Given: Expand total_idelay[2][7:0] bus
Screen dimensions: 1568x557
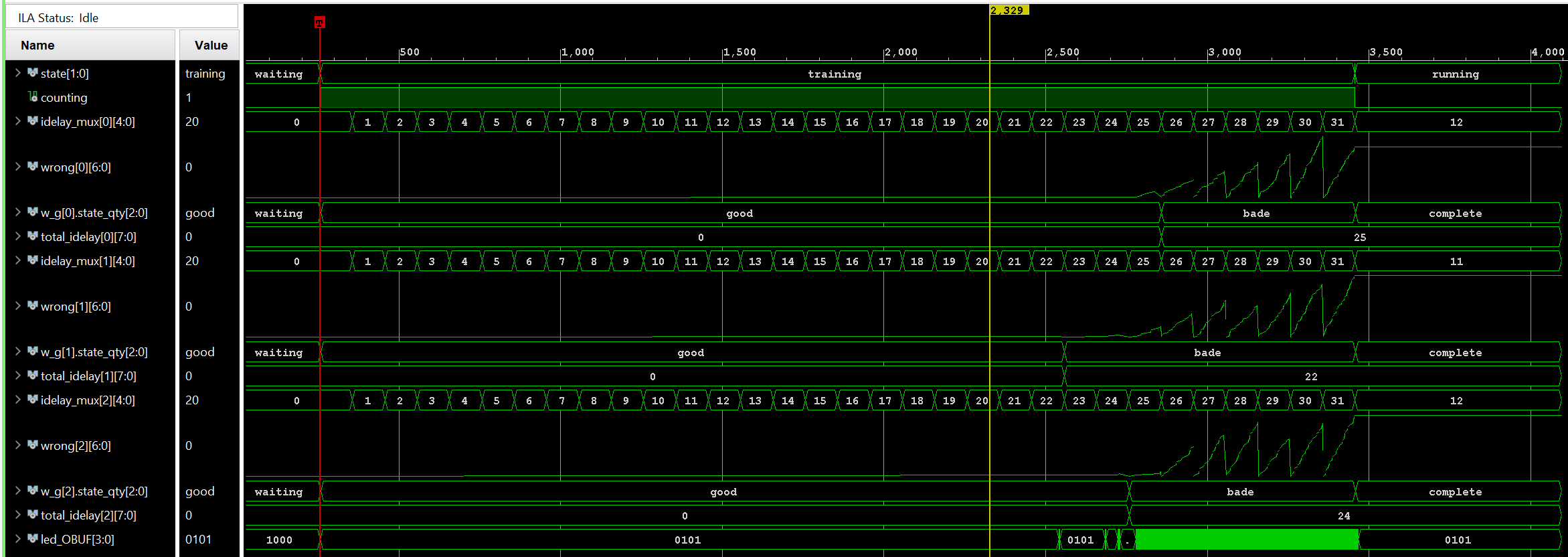Looking at the screenshot, I should [x=18, y=515].
